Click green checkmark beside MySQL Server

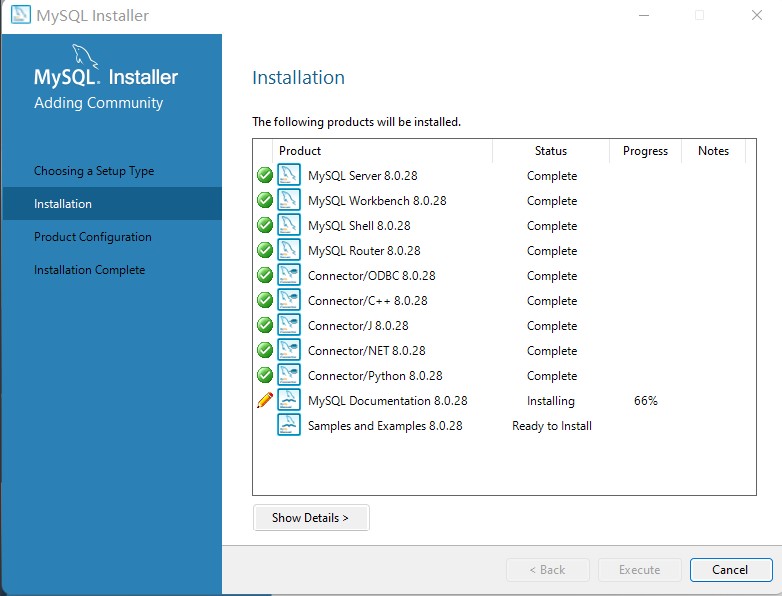[265, 175]
